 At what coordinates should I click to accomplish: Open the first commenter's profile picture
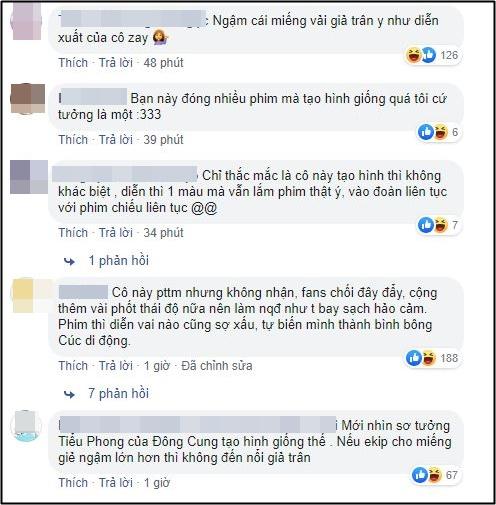pos(27,22)
